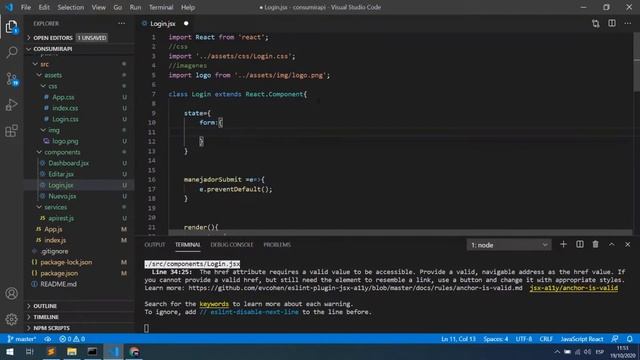Viewport: 640px width, 360px height.
Task: Switch to the Problems tab
Action: (277, 244)
